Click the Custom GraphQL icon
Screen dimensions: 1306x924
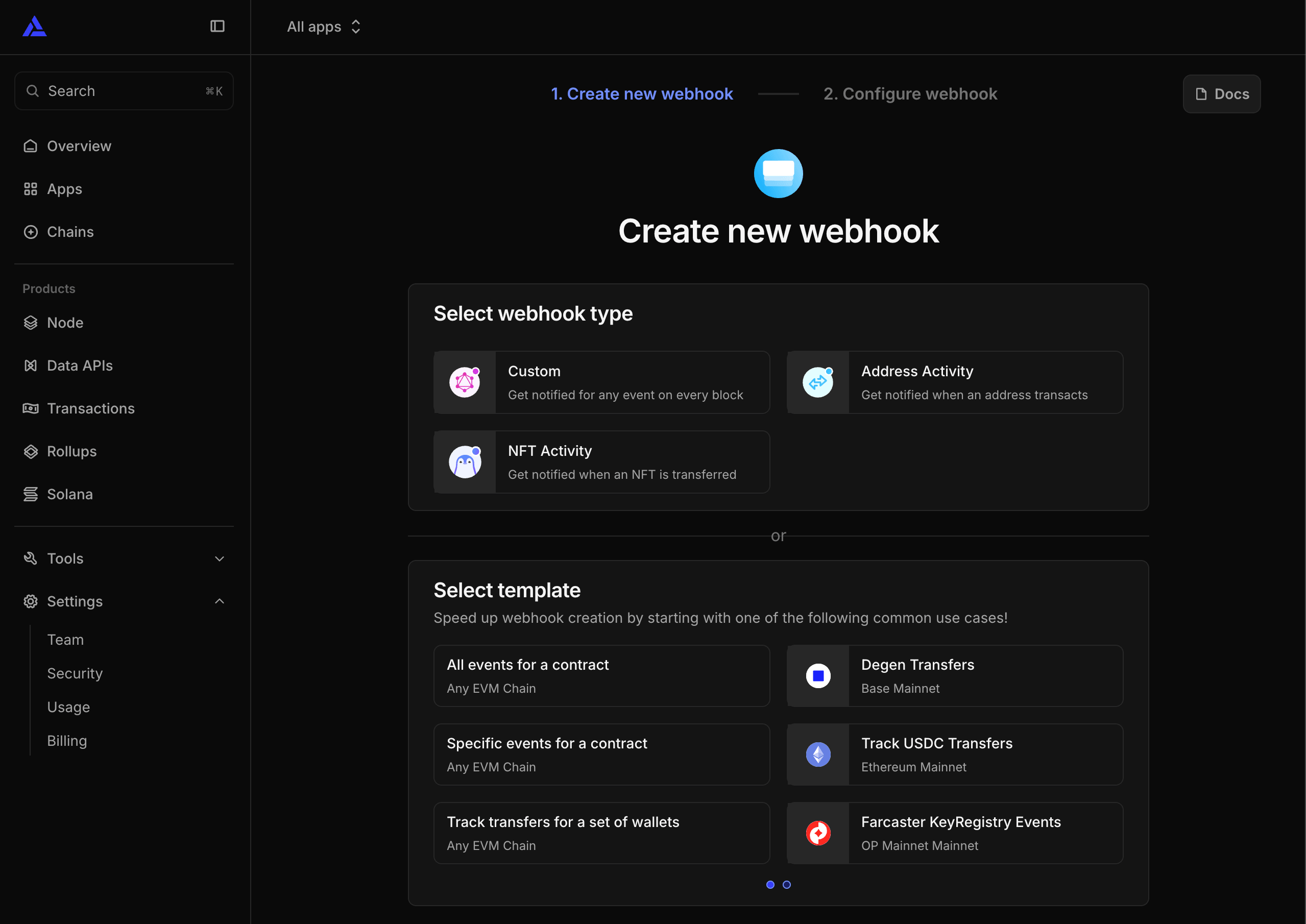coord(465,382)
